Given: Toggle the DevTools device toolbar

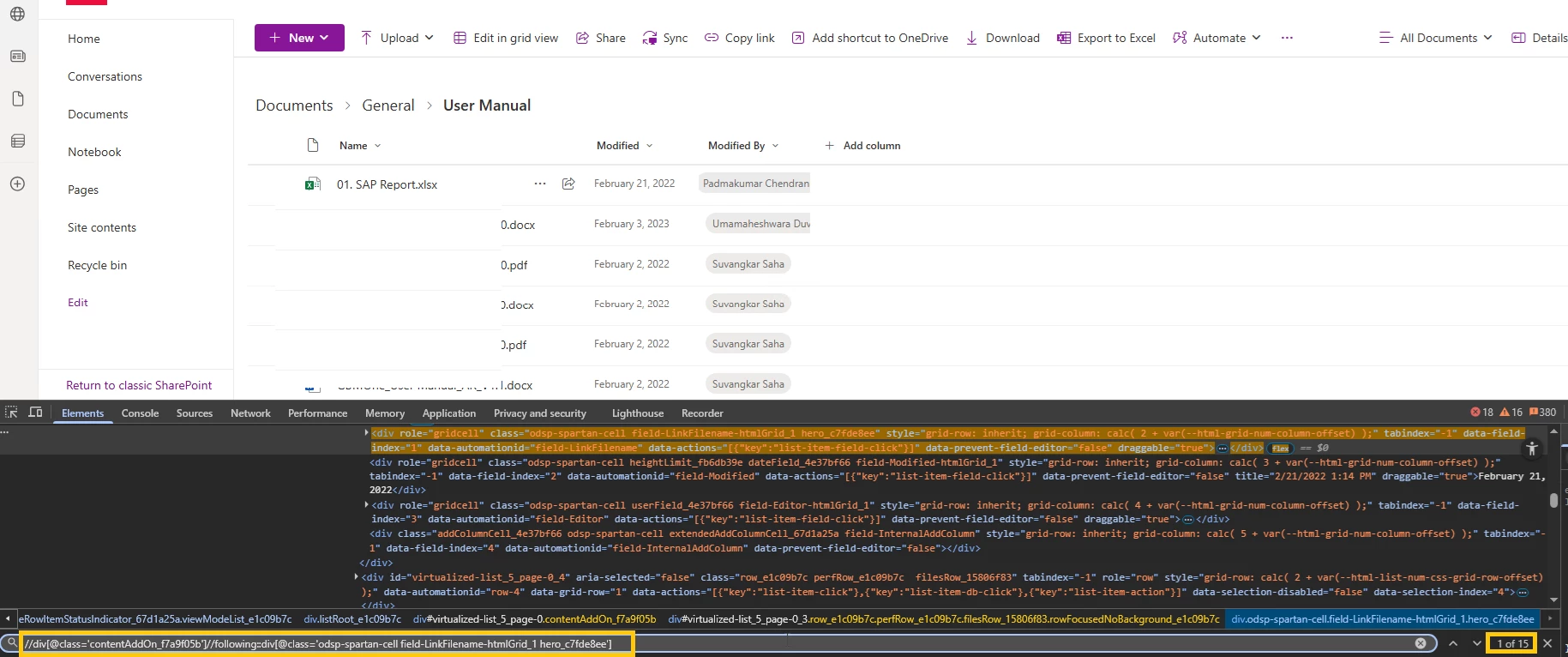Looking at the screenshot, I should coord(35,413).
